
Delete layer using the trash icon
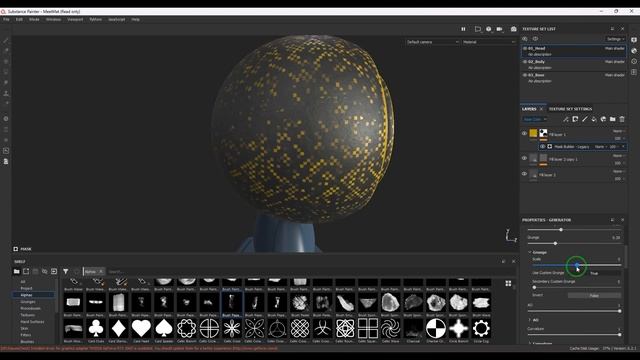click(x=622, y=119)
